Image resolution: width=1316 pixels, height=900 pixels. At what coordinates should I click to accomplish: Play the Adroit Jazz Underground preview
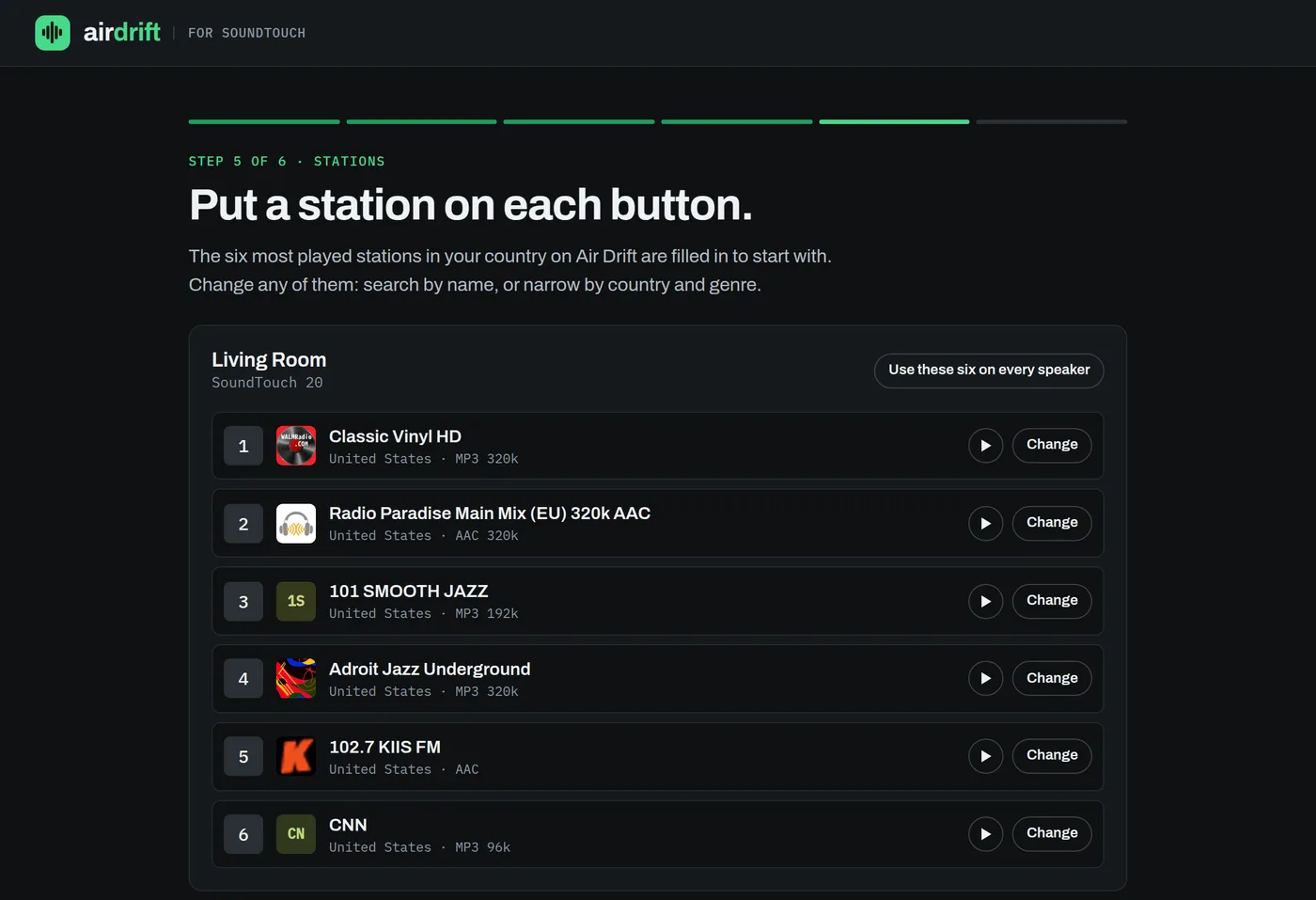point(985,679)
